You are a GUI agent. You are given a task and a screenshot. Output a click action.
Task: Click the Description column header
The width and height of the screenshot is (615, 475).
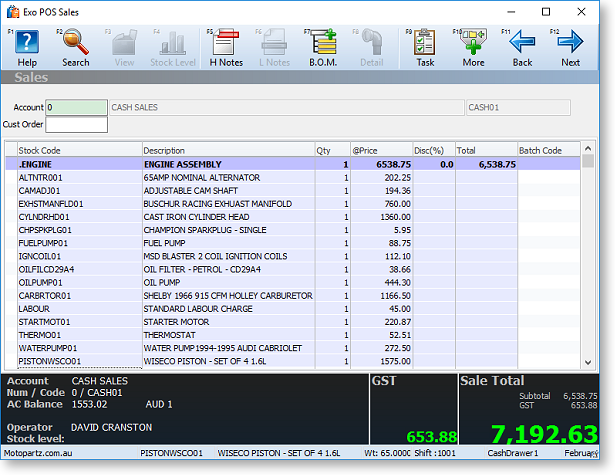click(228, 151)
